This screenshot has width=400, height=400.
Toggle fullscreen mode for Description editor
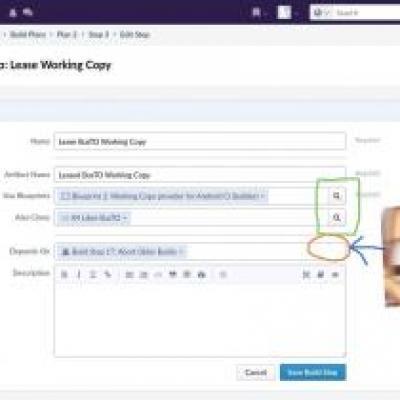coord(306,275)
